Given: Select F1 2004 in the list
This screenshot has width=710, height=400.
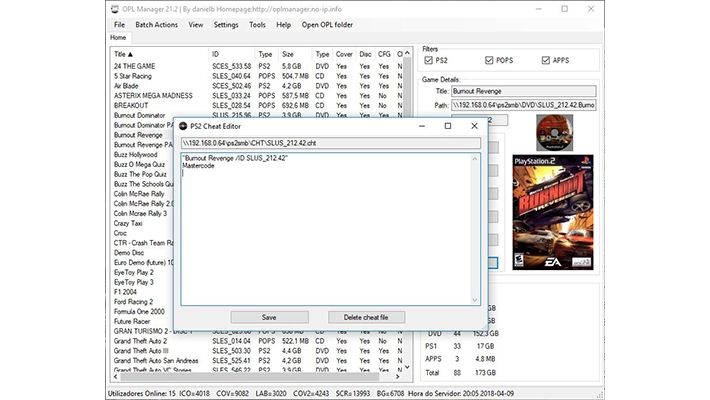Looking at the screenshot, I should 125,292.
